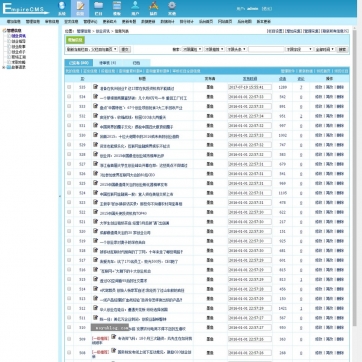362x362 pixels.
Task: Open the Other (其他) gear icon
Action: [172, 8]
